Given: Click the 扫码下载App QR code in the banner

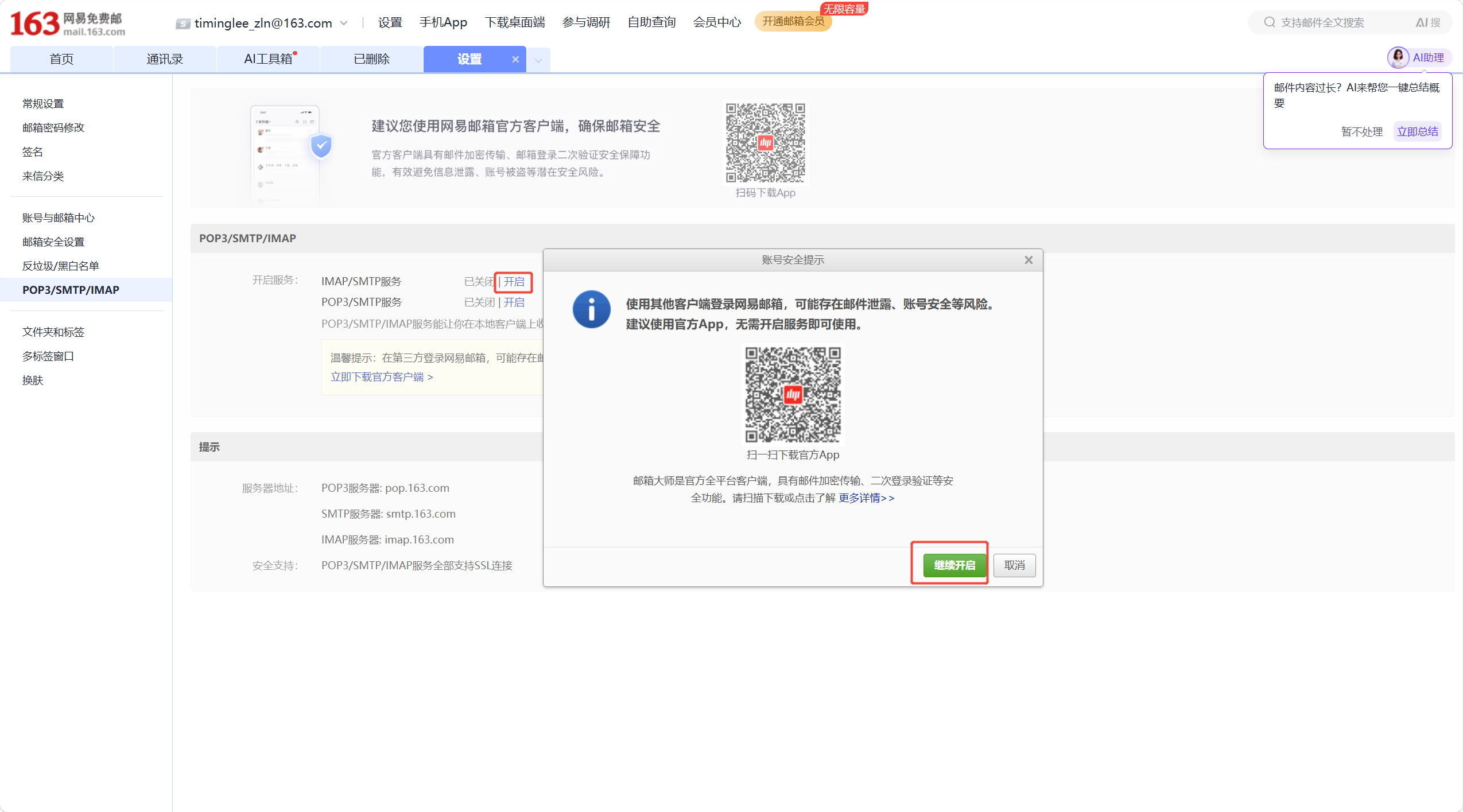Looking at the screenshot, I should pyautogui.click(x=766, y=143).
